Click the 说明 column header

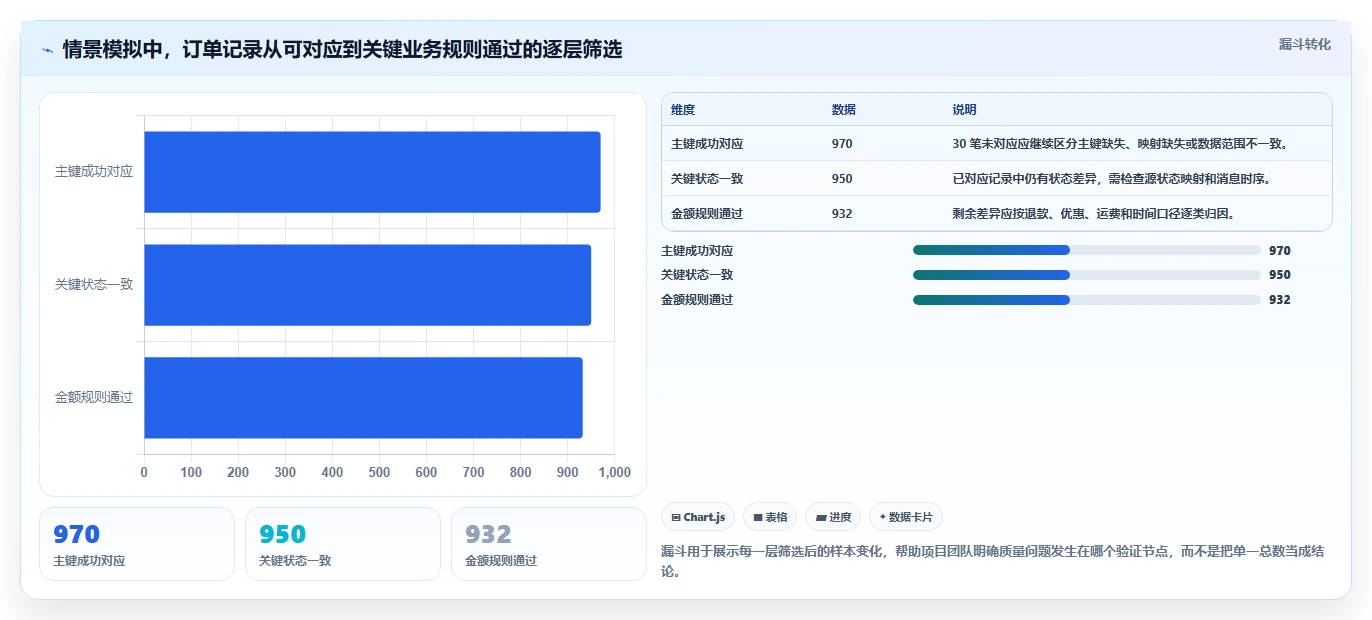(x=965, y=110)
